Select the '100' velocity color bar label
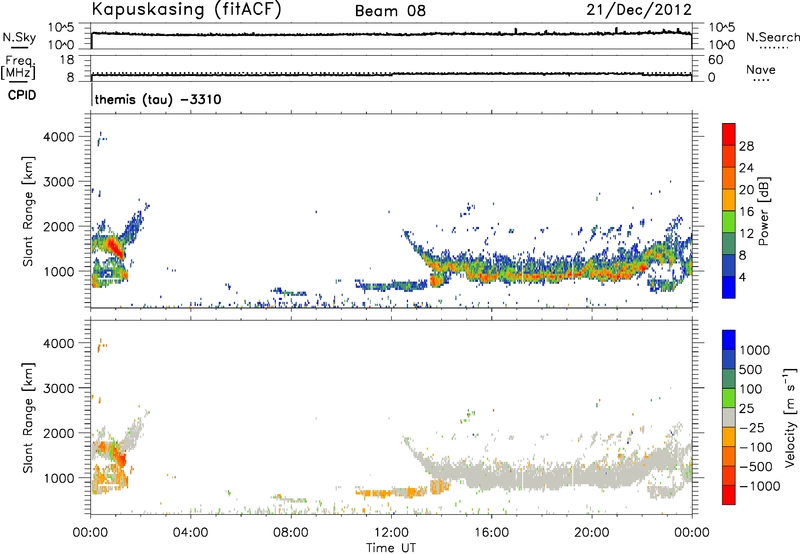The height and width of the screenshot is (554, 800). point(751,389)
